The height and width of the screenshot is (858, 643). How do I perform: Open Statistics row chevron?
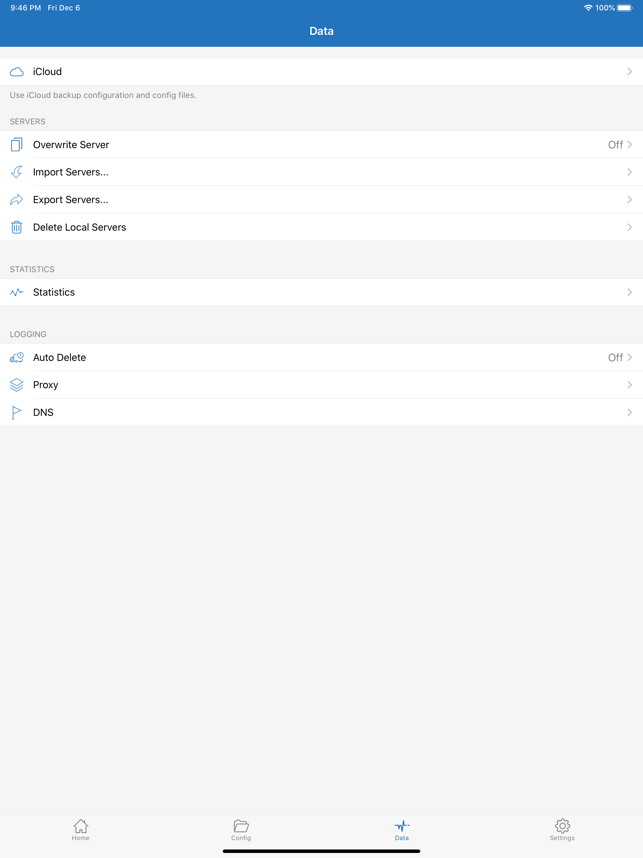pos(629,292)
